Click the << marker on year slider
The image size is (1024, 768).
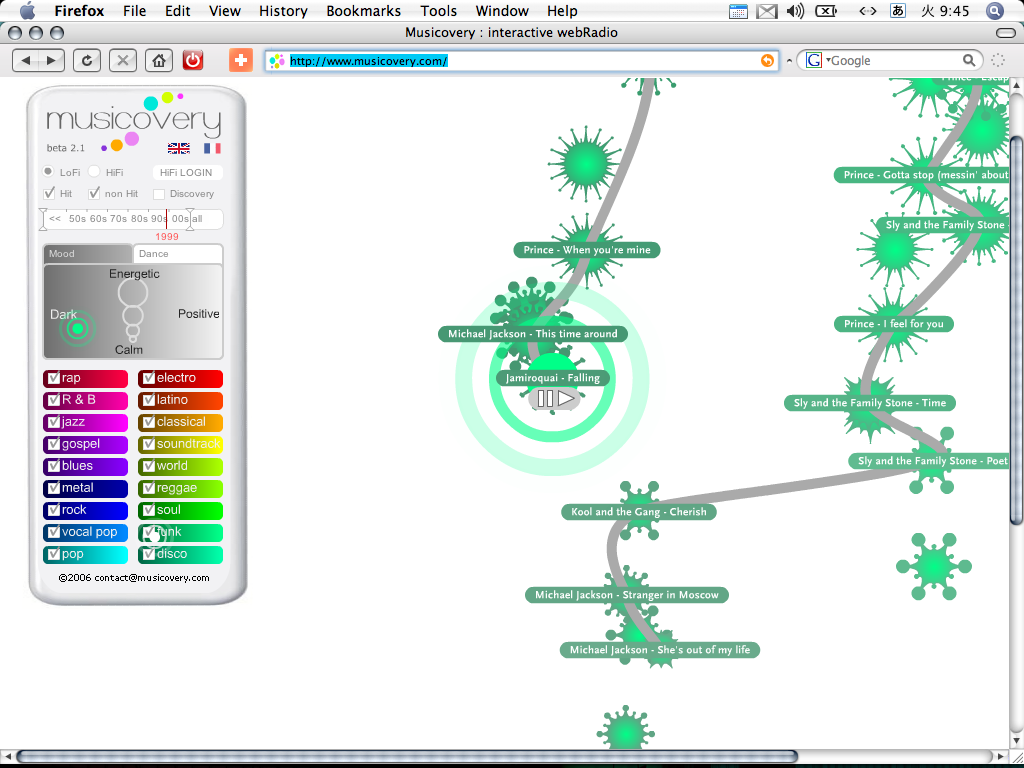(55, 219)
